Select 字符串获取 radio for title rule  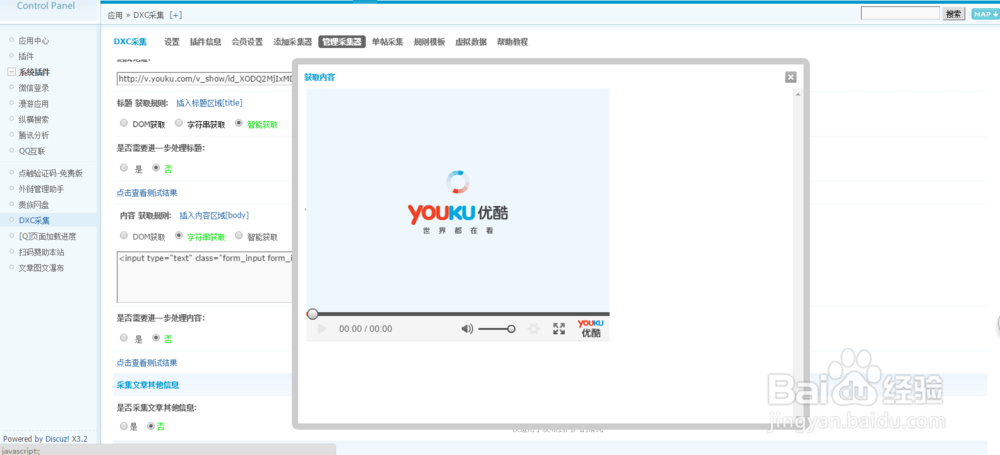(x=179, y=123)
